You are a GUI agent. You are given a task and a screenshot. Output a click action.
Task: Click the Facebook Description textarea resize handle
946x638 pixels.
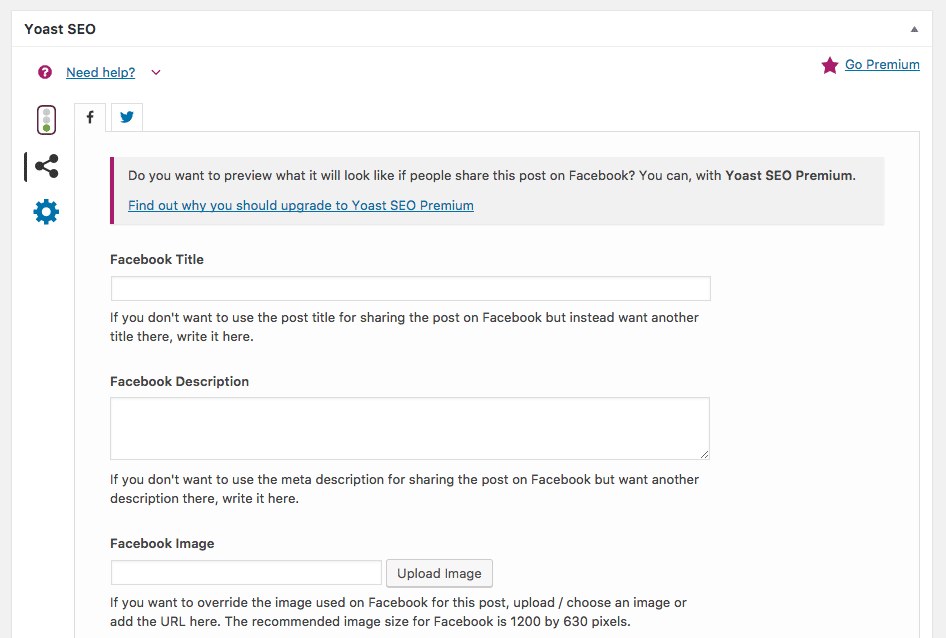[x=704, y=455]
